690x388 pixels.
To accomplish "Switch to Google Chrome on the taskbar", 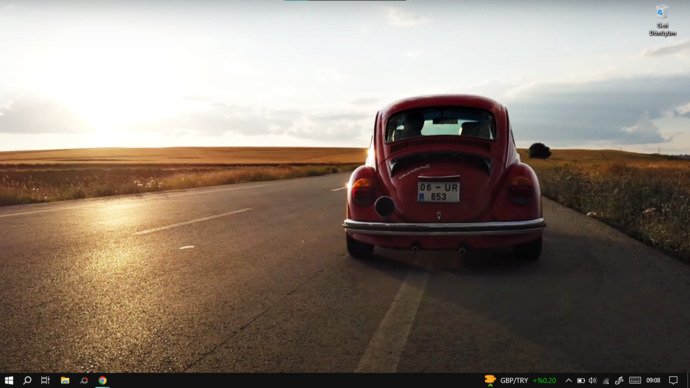I will (x=103, y=381).
